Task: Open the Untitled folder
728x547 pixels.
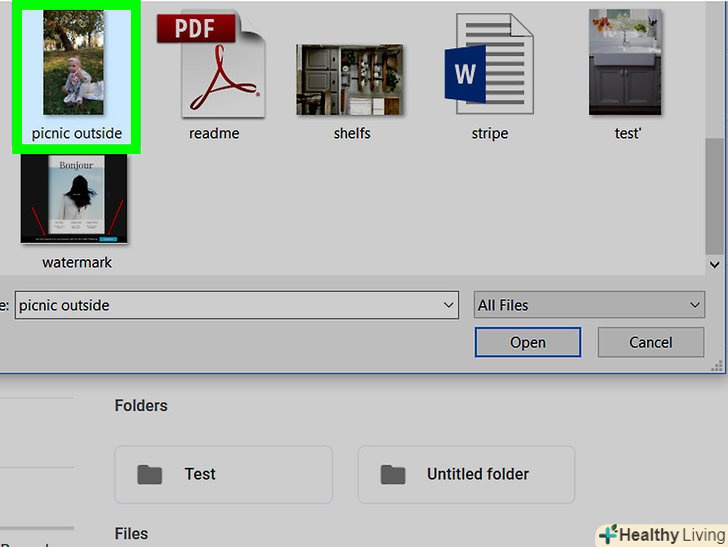Action: point(466,474)
